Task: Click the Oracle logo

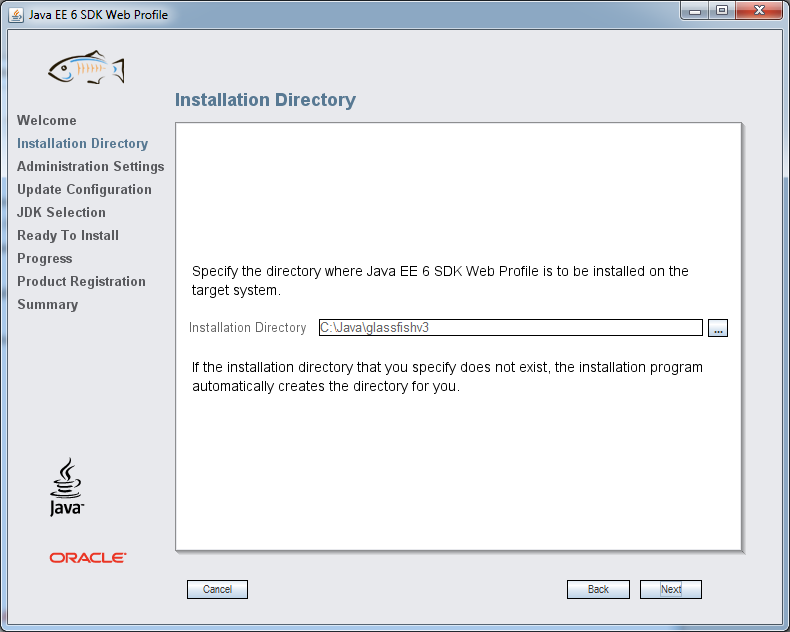Action: coord(88,557)
